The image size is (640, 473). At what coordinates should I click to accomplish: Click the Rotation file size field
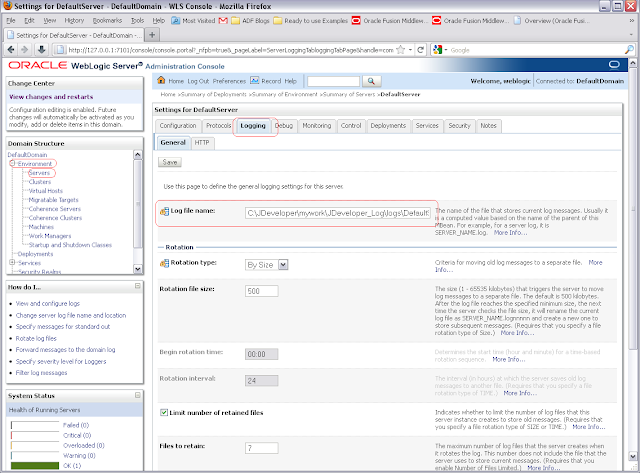tap(262, 291)
